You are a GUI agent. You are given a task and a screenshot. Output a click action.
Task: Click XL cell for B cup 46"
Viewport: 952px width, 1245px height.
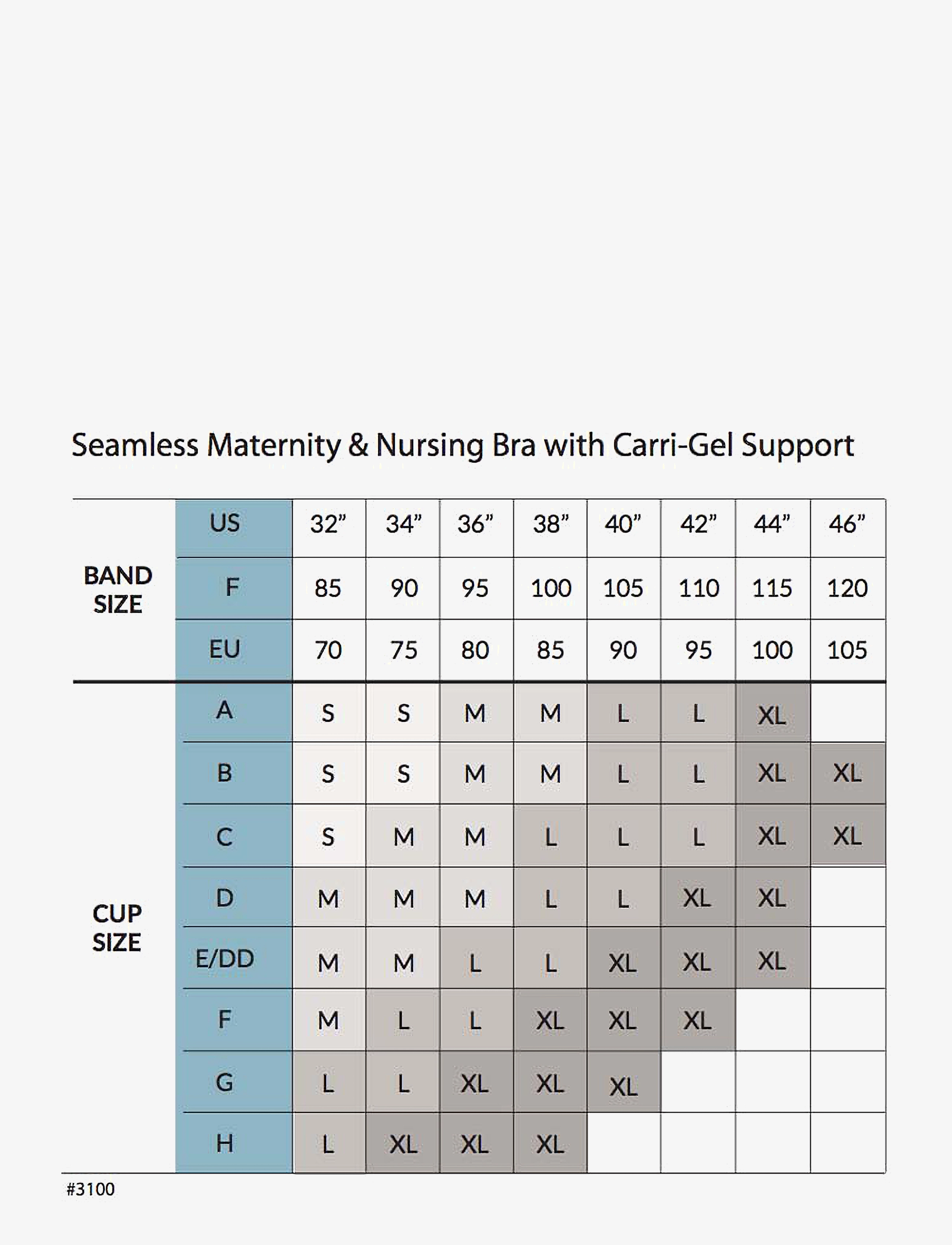click(x=848, y=773)
